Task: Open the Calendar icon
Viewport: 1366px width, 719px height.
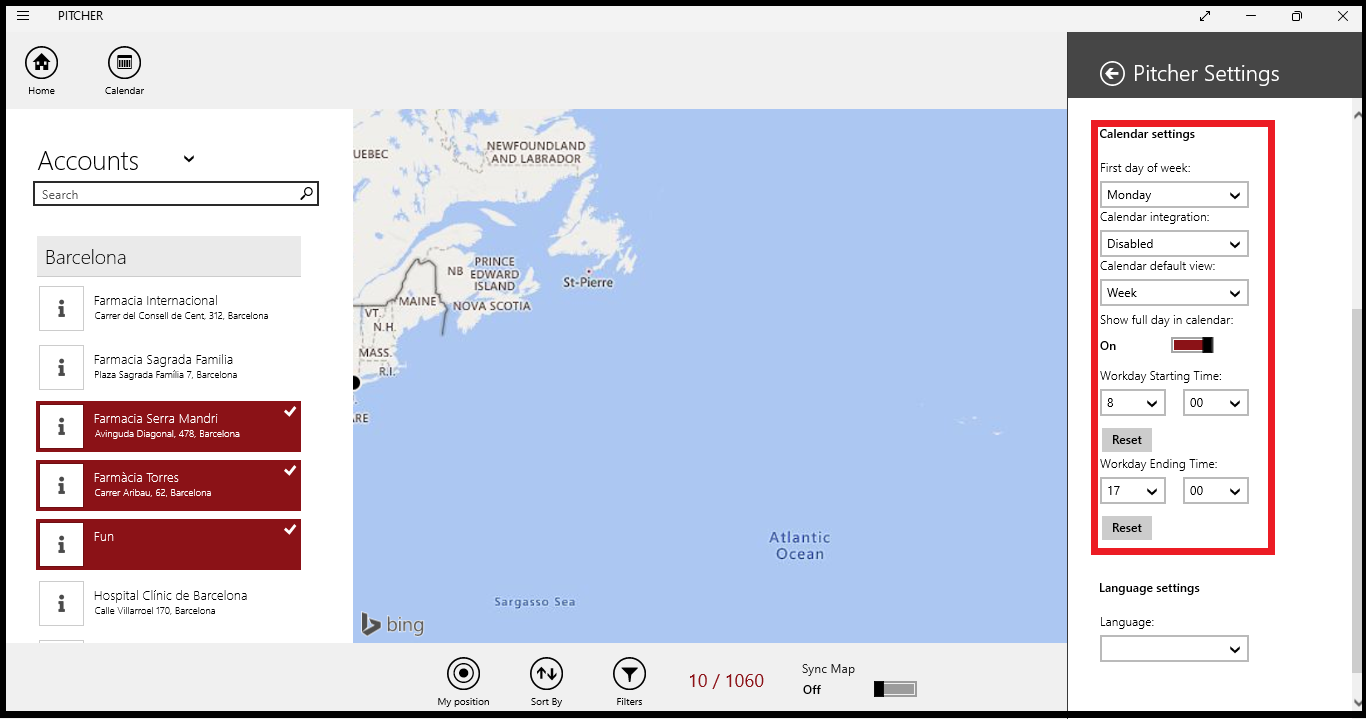Action: pyautogui.click(x=124, y=63)
